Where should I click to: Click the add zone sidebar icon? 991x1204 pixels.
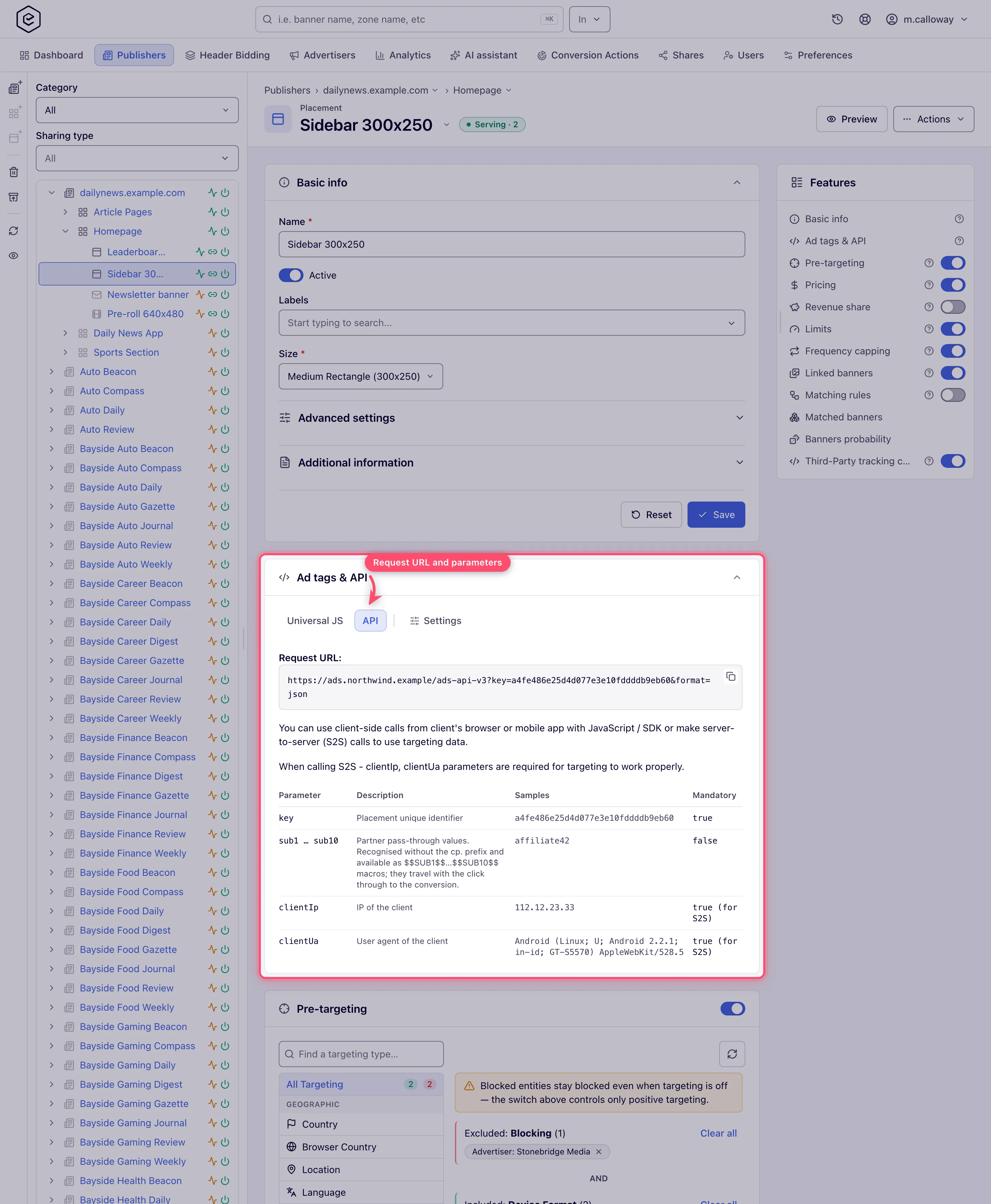14,112
